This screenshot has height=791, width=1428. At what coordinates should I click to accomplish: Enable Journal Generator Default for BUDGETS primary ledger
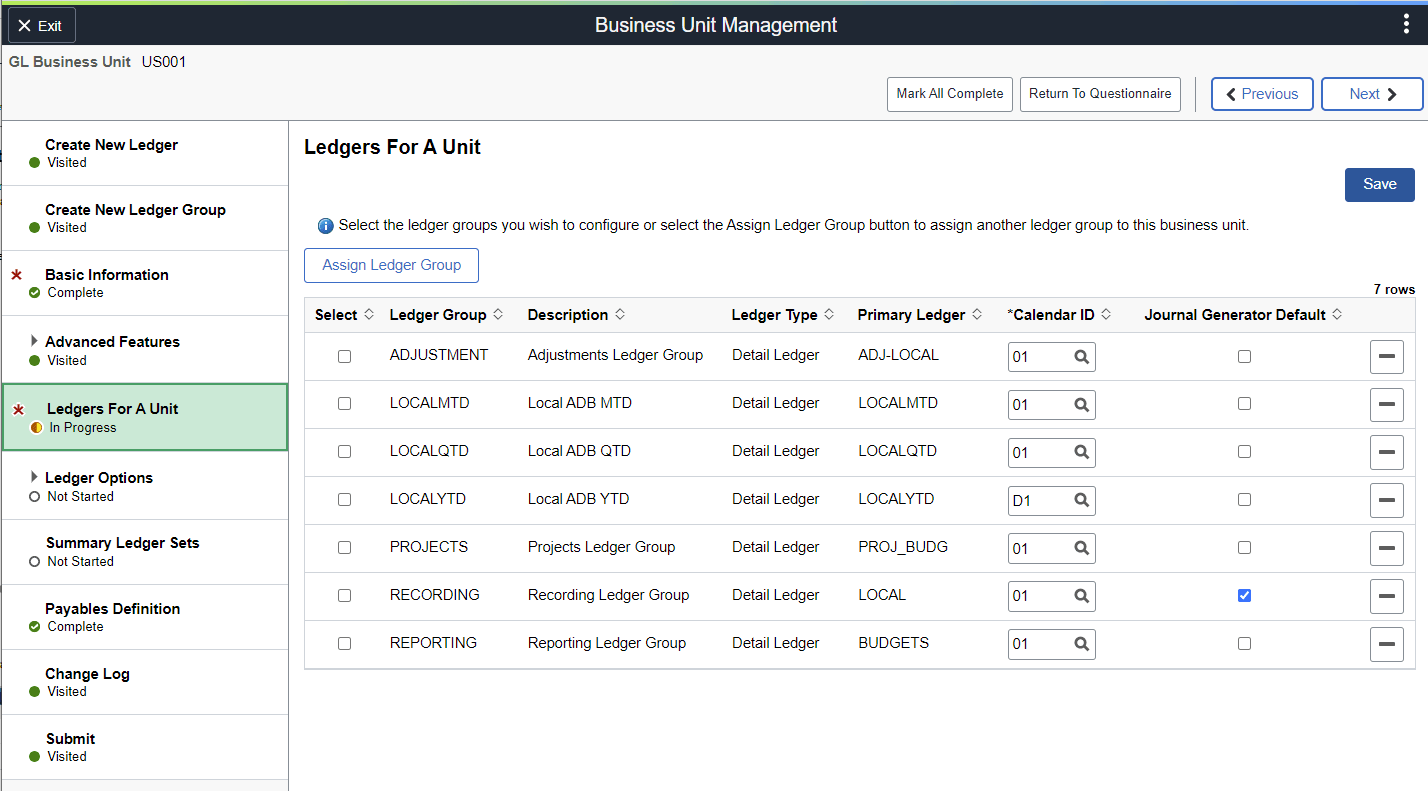(x=1244, y=643)
